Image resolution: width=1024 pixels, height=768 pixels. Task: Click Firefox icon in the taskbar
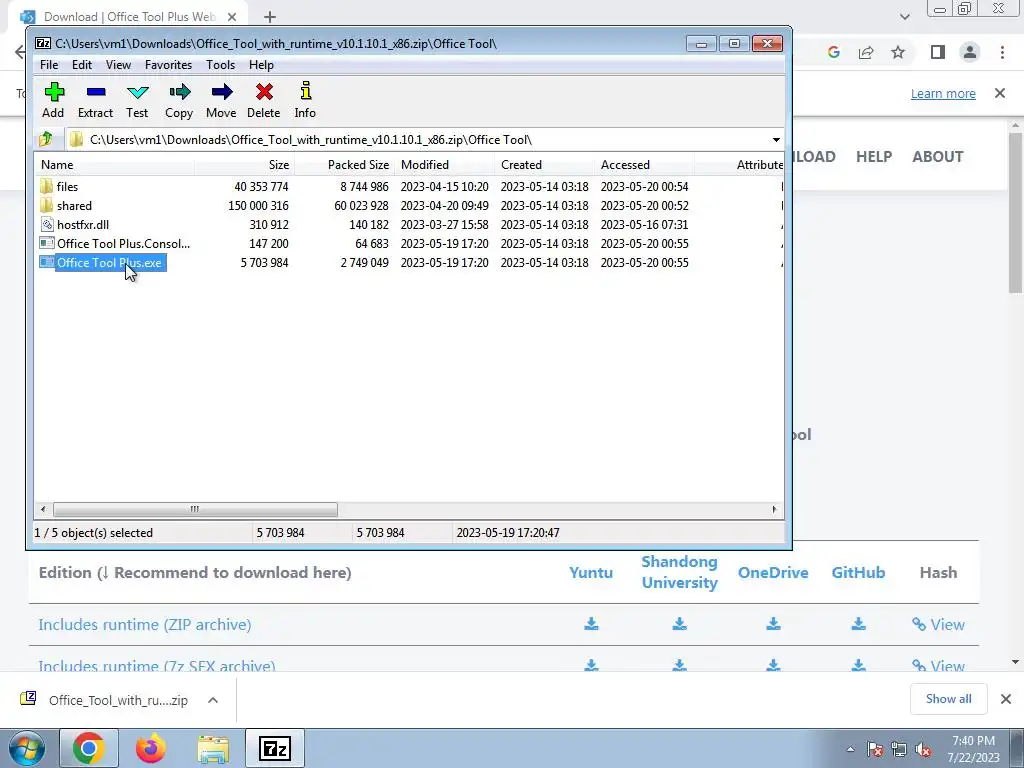(151, 748)
